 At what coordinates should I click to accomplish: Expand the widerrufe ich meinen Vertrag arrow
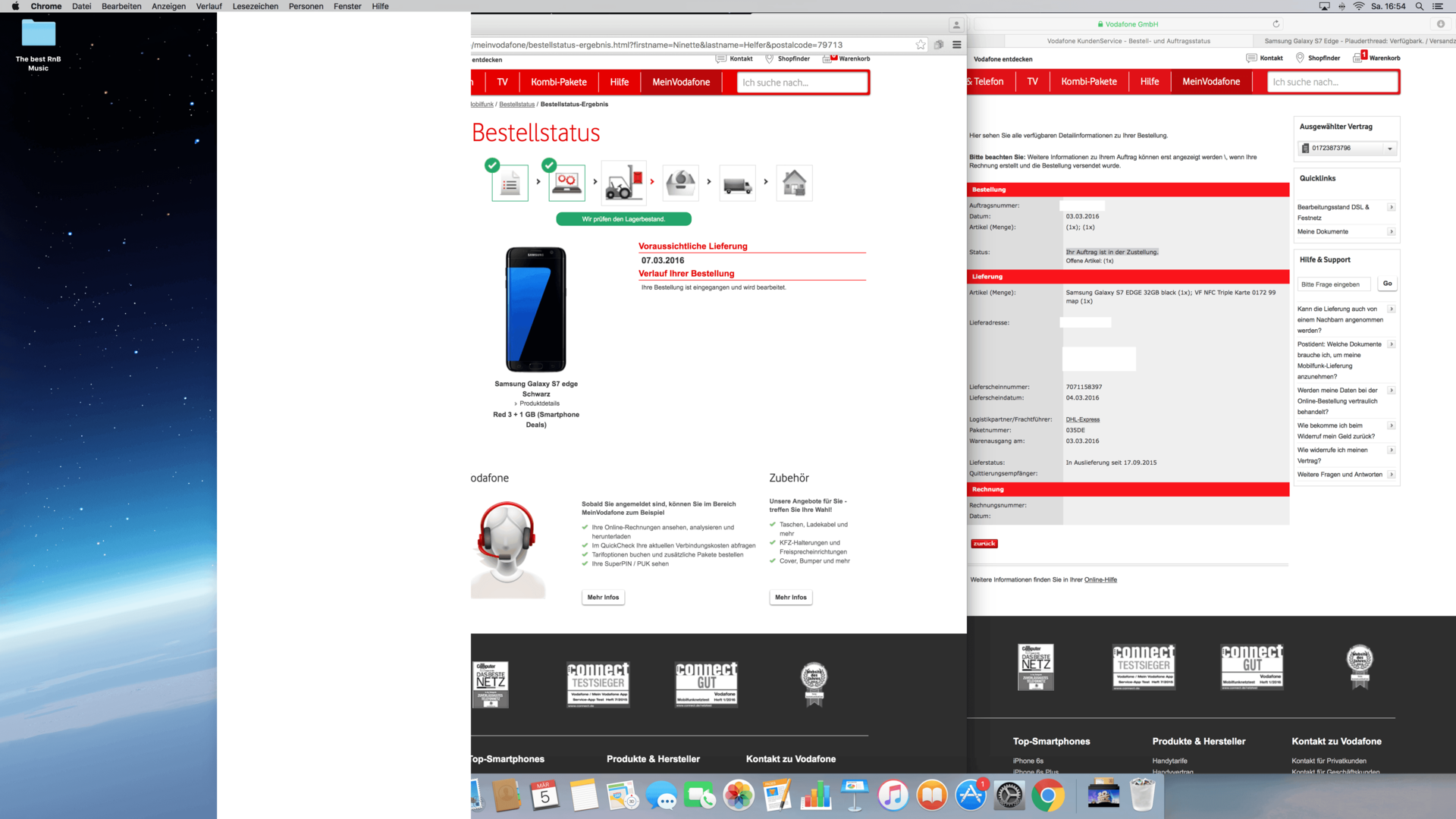pos(1392,450)
